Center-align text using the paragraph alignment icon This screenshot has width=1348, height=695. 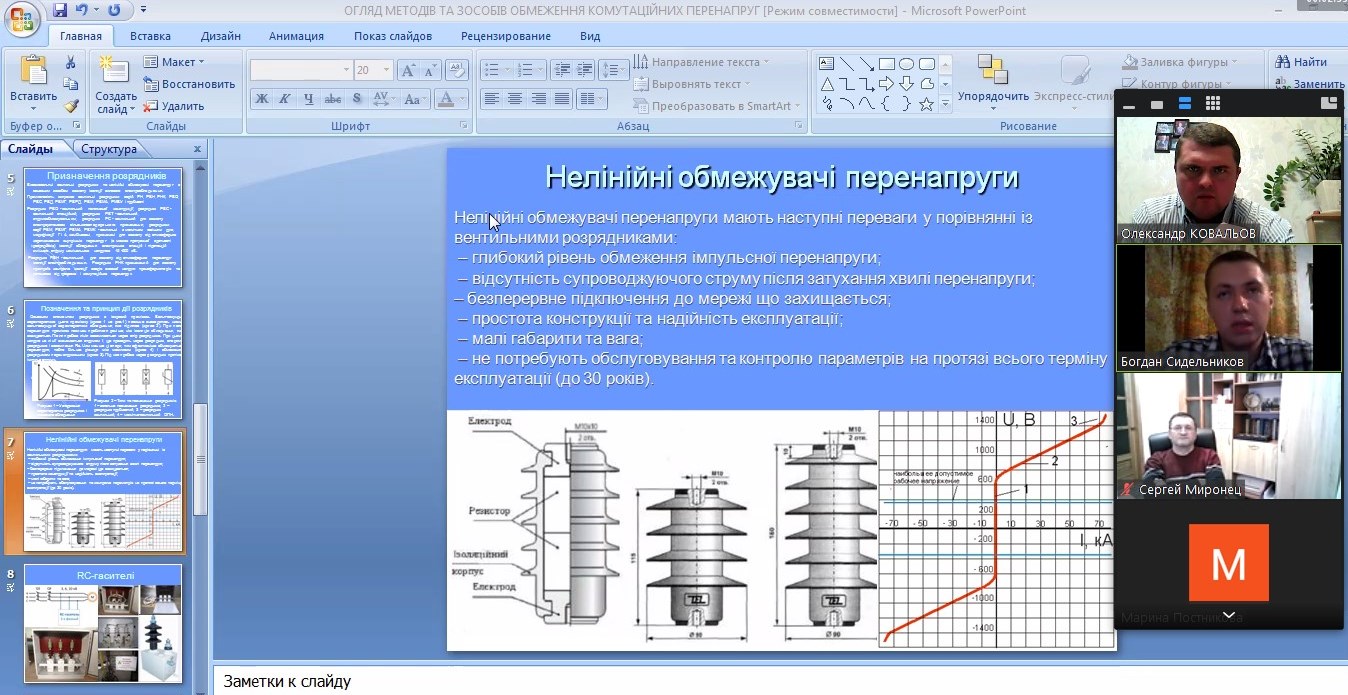tap(515, 98)
